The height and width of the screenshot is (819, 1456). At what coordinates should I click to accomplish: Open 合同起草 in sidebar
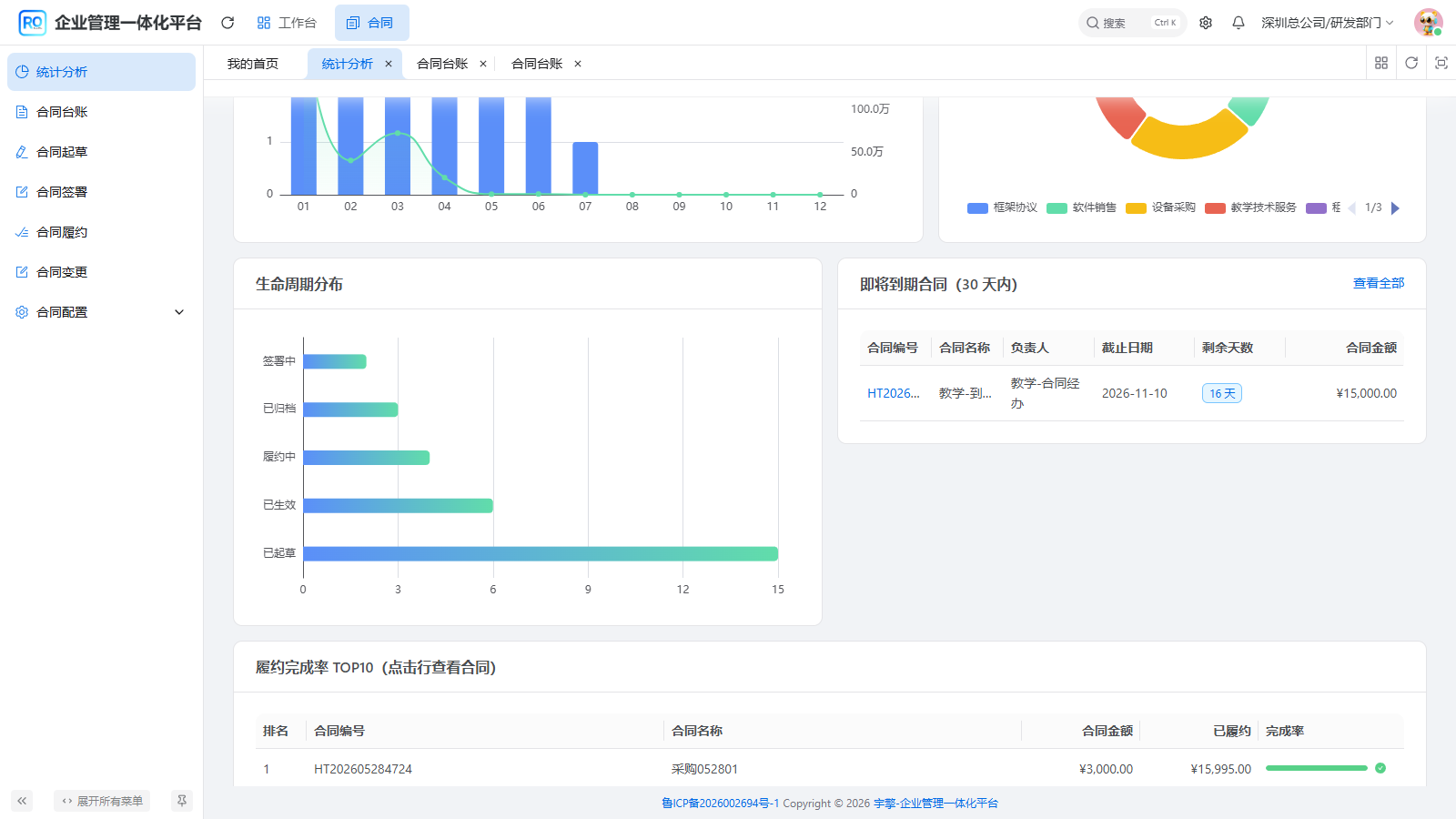[101, 152]
